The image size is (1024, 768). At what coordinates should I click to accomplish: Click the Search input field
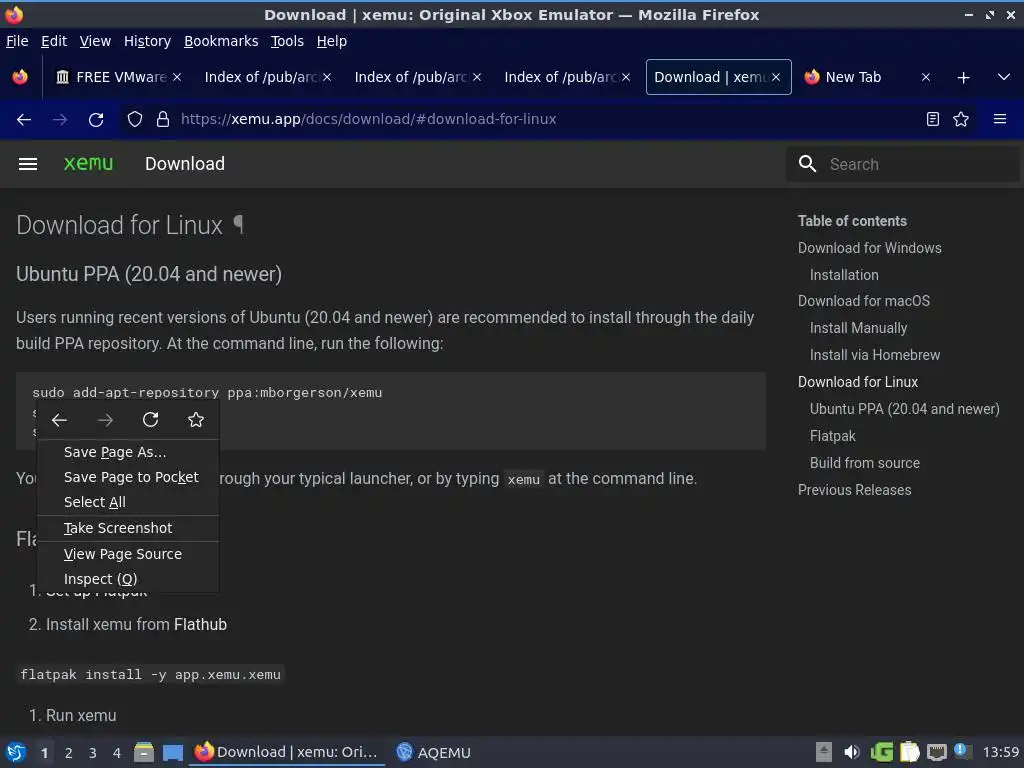tap(903, 164)
